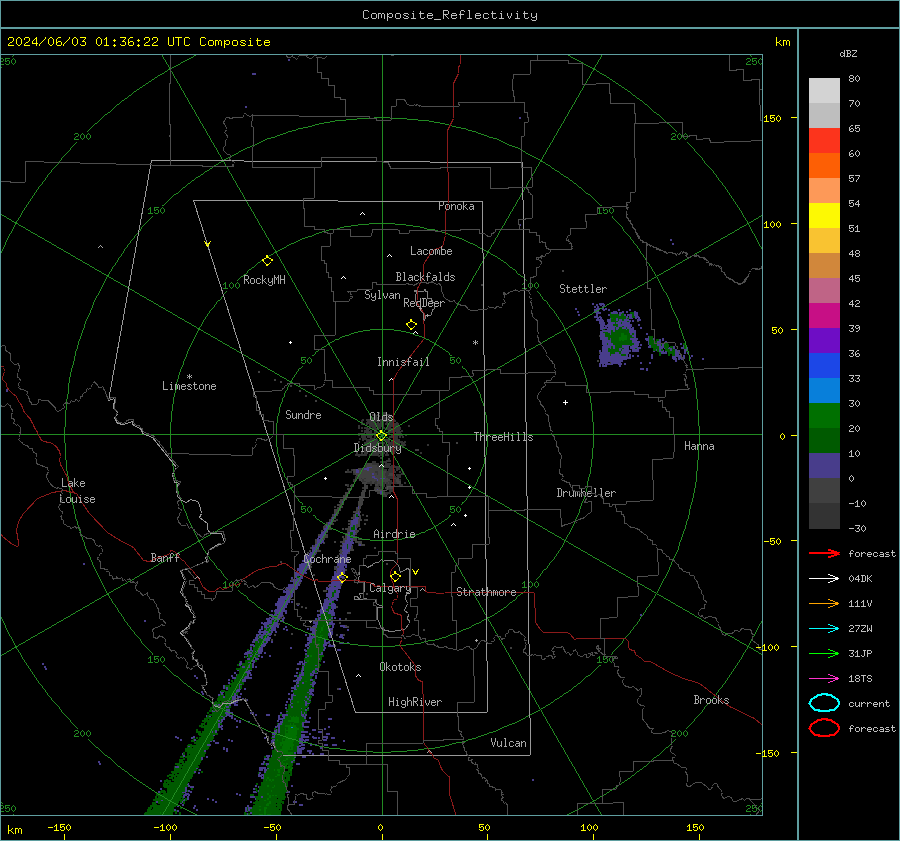
Task: Click the magenta 39–42 dBZ color swatch
Action: pos(824,316)
